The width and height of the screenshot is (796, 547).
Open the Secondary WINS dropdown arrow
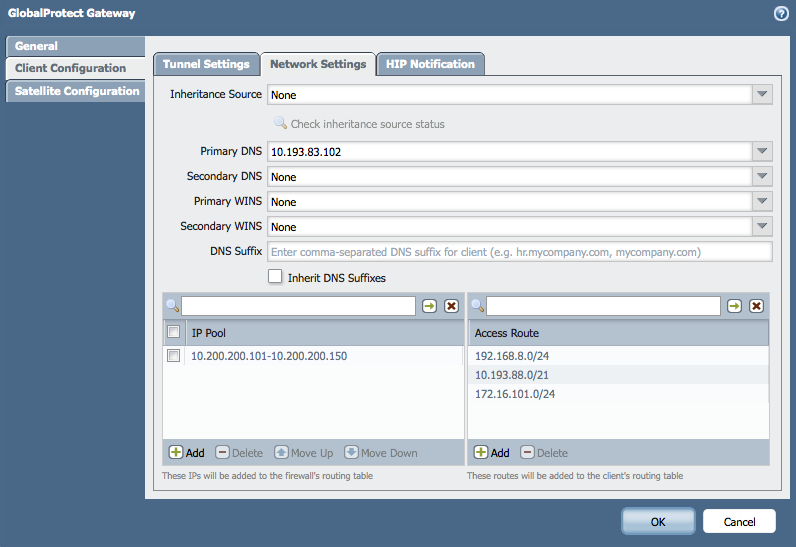(762, 226)
